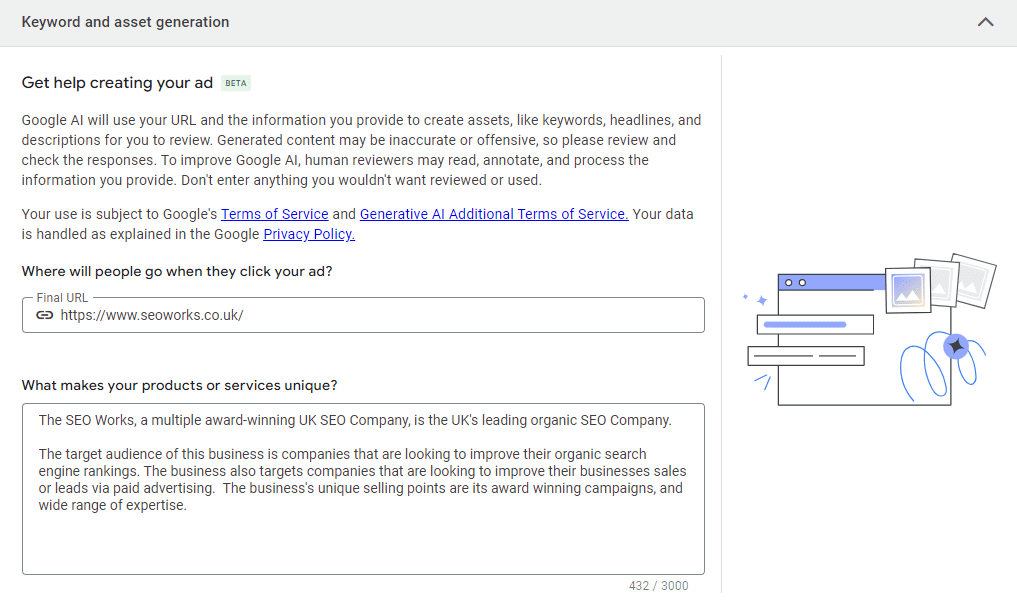The width and height of the screenshot is (1017, 603).
Task: Click the 'Get help creating your ad' heading
Action: [x=117, y=83]
